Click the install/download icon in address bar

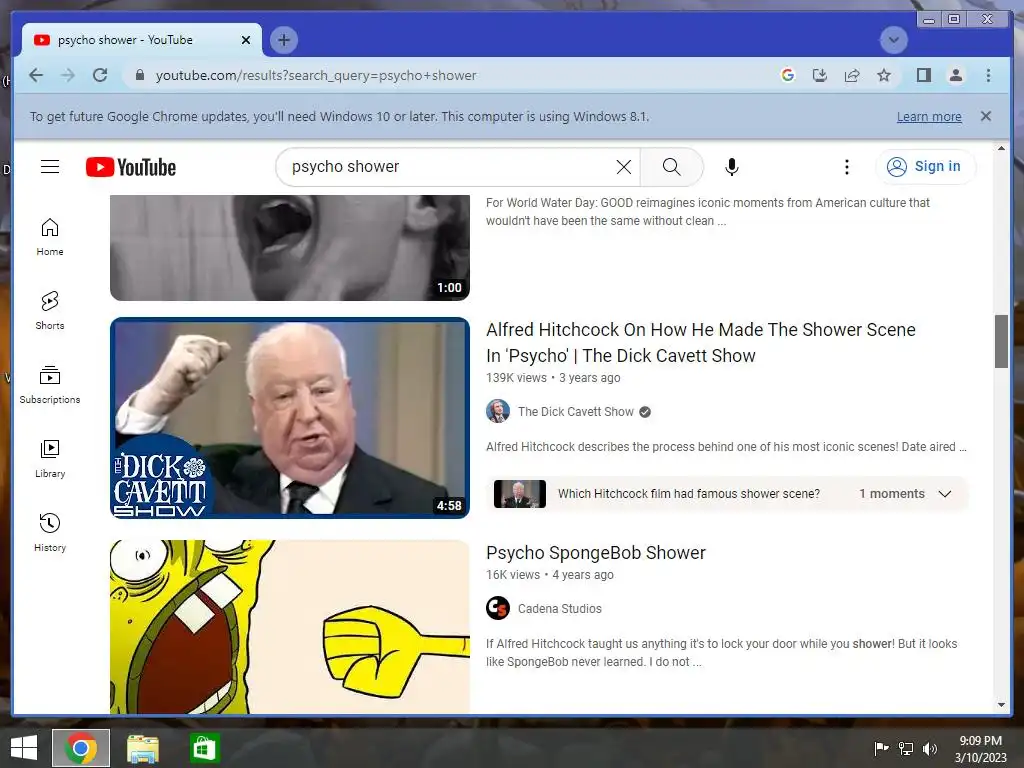[x=820, y=75]
